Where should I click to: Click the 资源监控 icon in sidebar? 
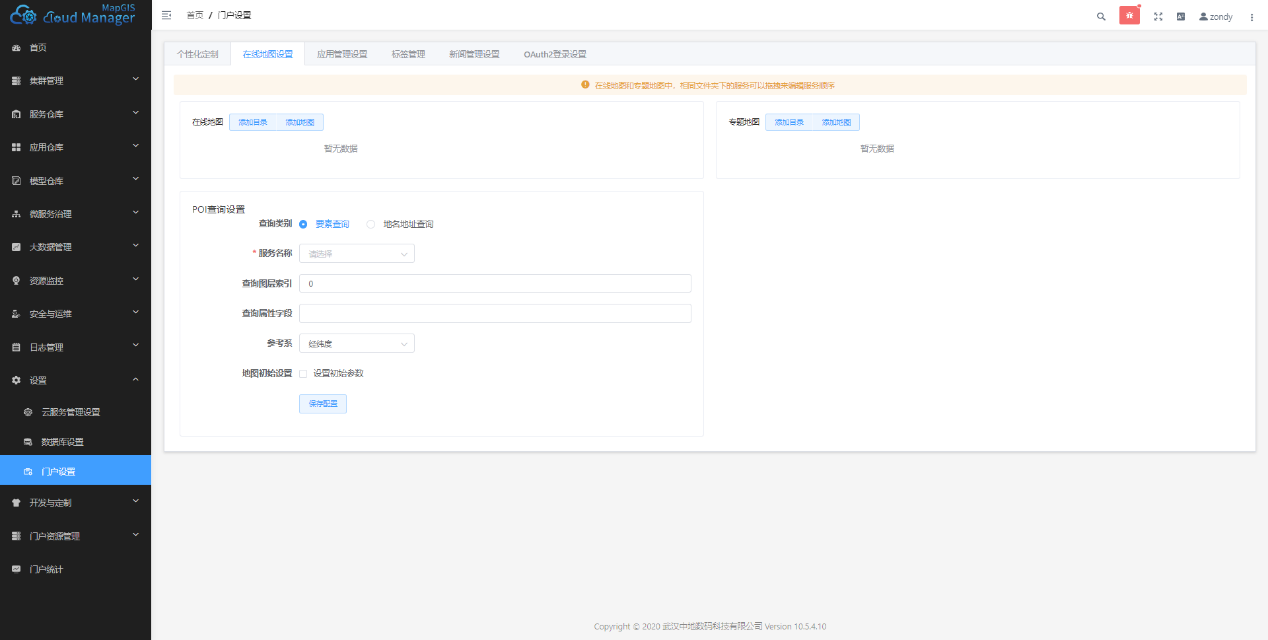pos(16,281)
